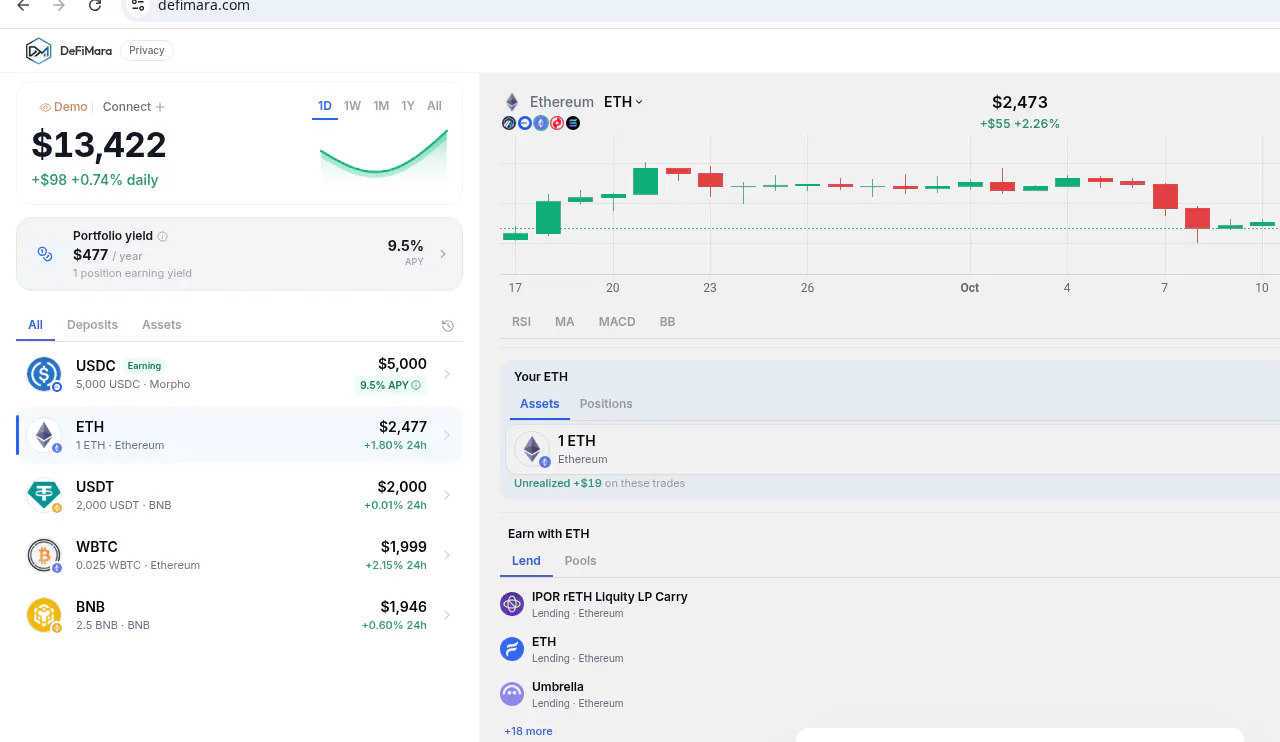
Task: Open the 1 ETH Ethereum asset card
Action: pos(892,449)
